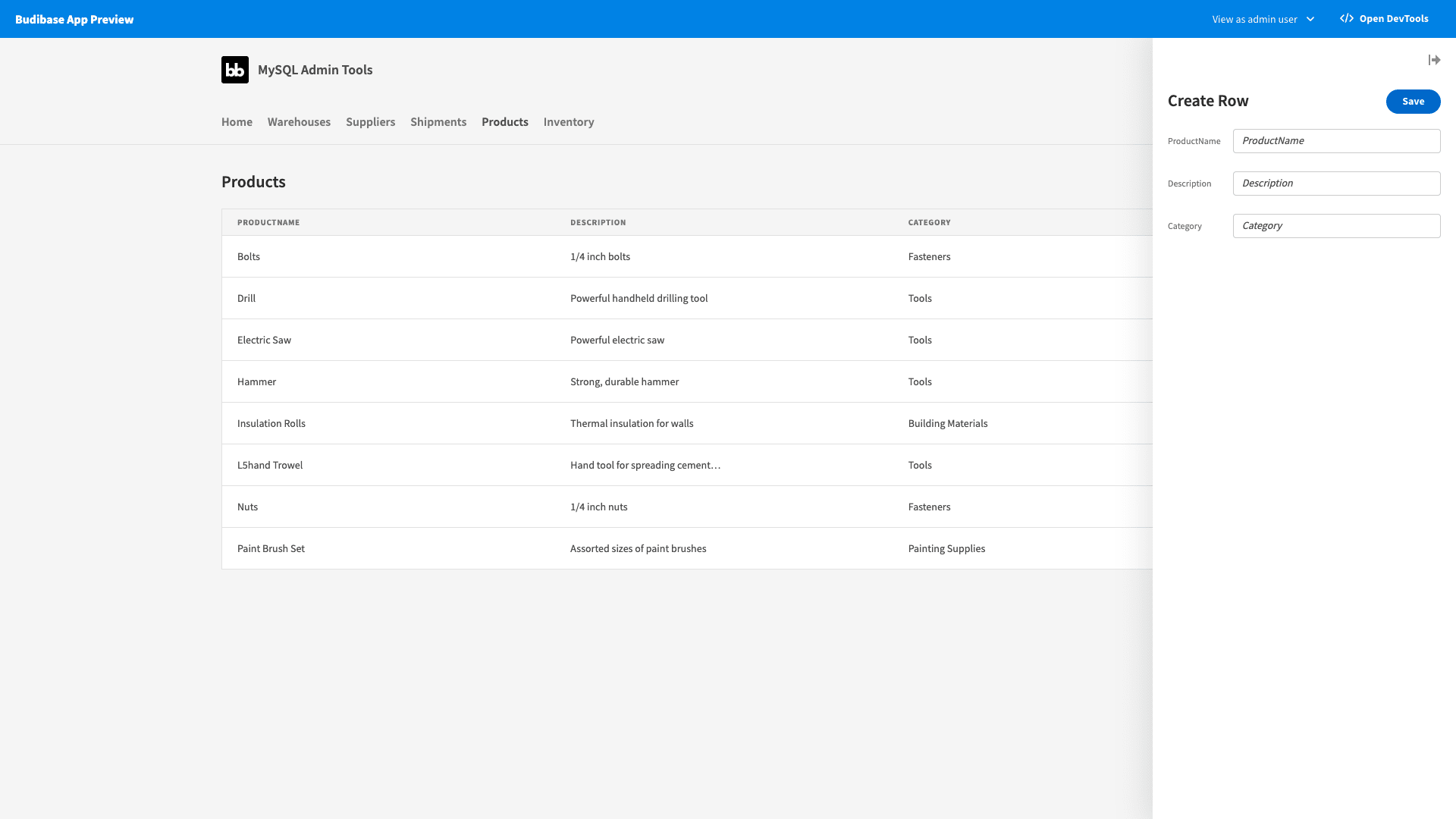
Task: Click Fasteners category in Bolts row
Action: [x=929, y=256]
